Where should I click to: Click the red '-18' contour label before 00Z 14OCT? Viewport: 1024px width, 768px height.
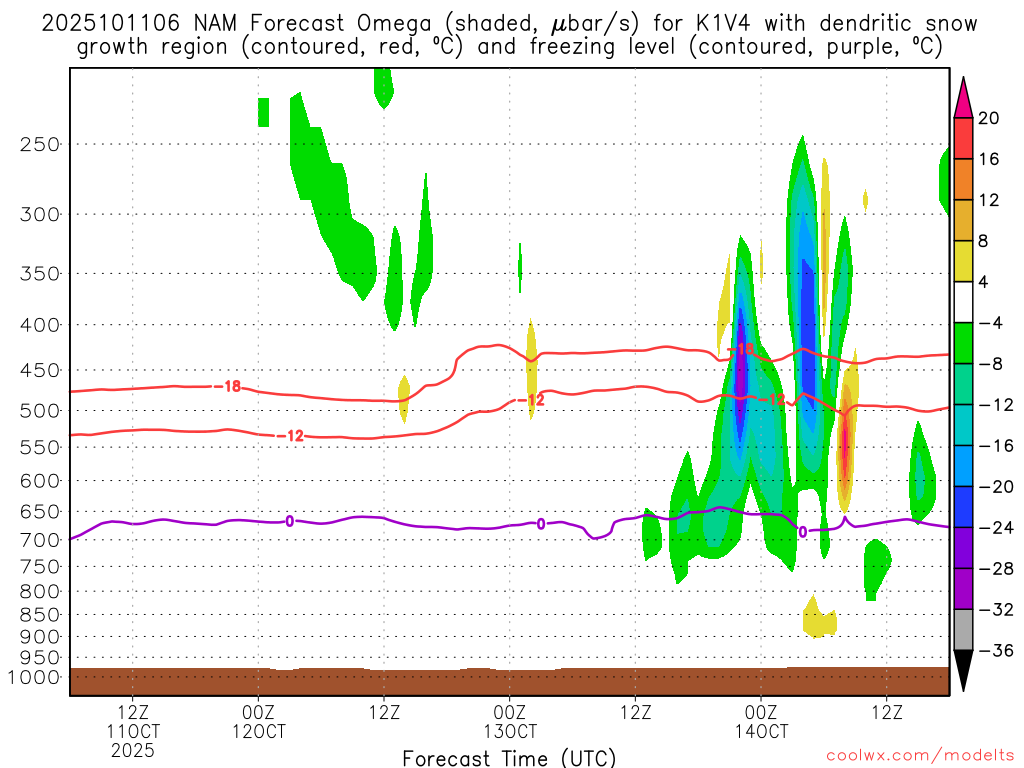pyautogui.click(x=741, y=349)
